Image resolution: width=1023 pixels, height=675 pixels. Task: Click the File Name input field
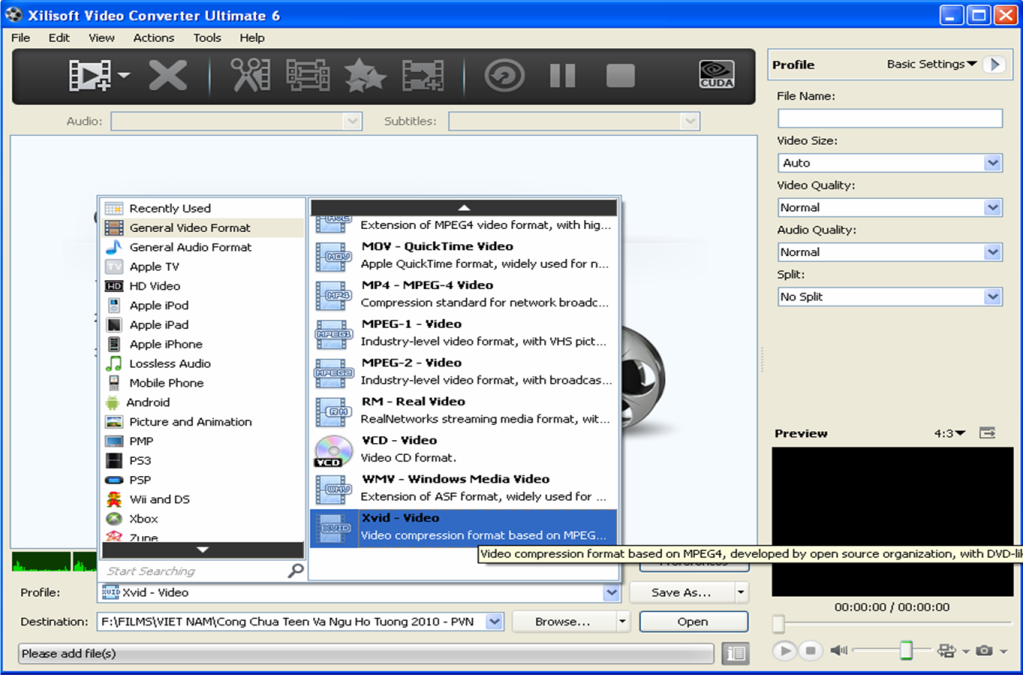890,118
